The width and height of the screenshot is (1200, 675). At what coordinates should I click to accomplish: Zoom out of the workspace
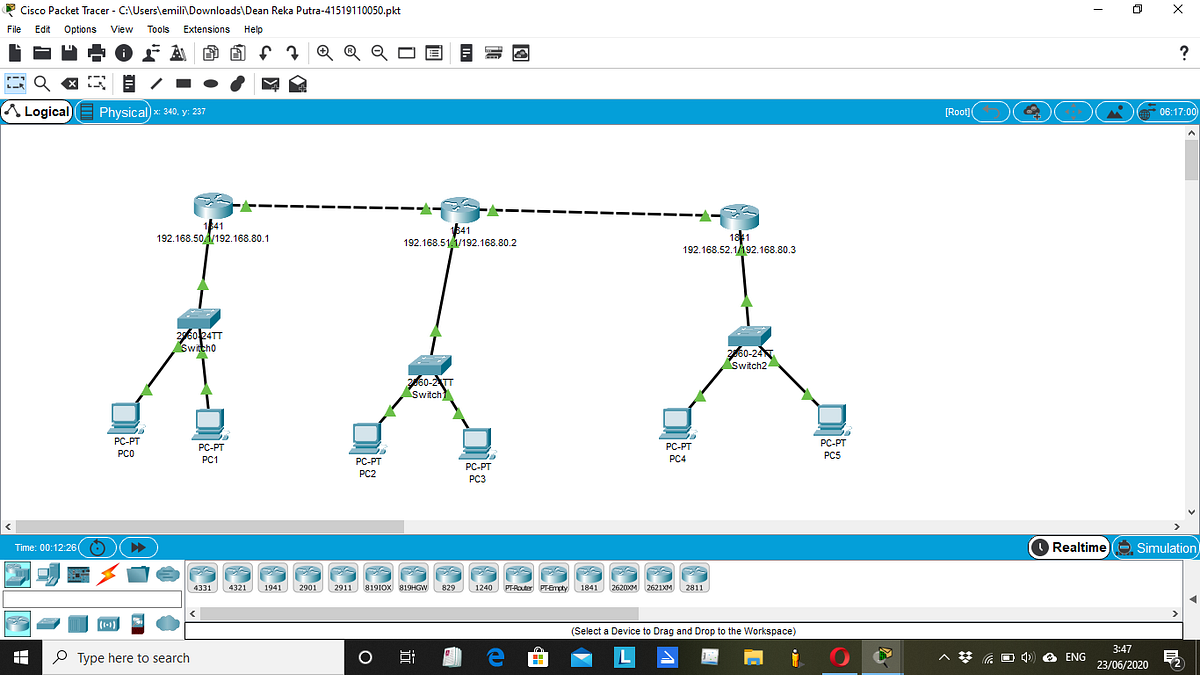tap(379, 53)
